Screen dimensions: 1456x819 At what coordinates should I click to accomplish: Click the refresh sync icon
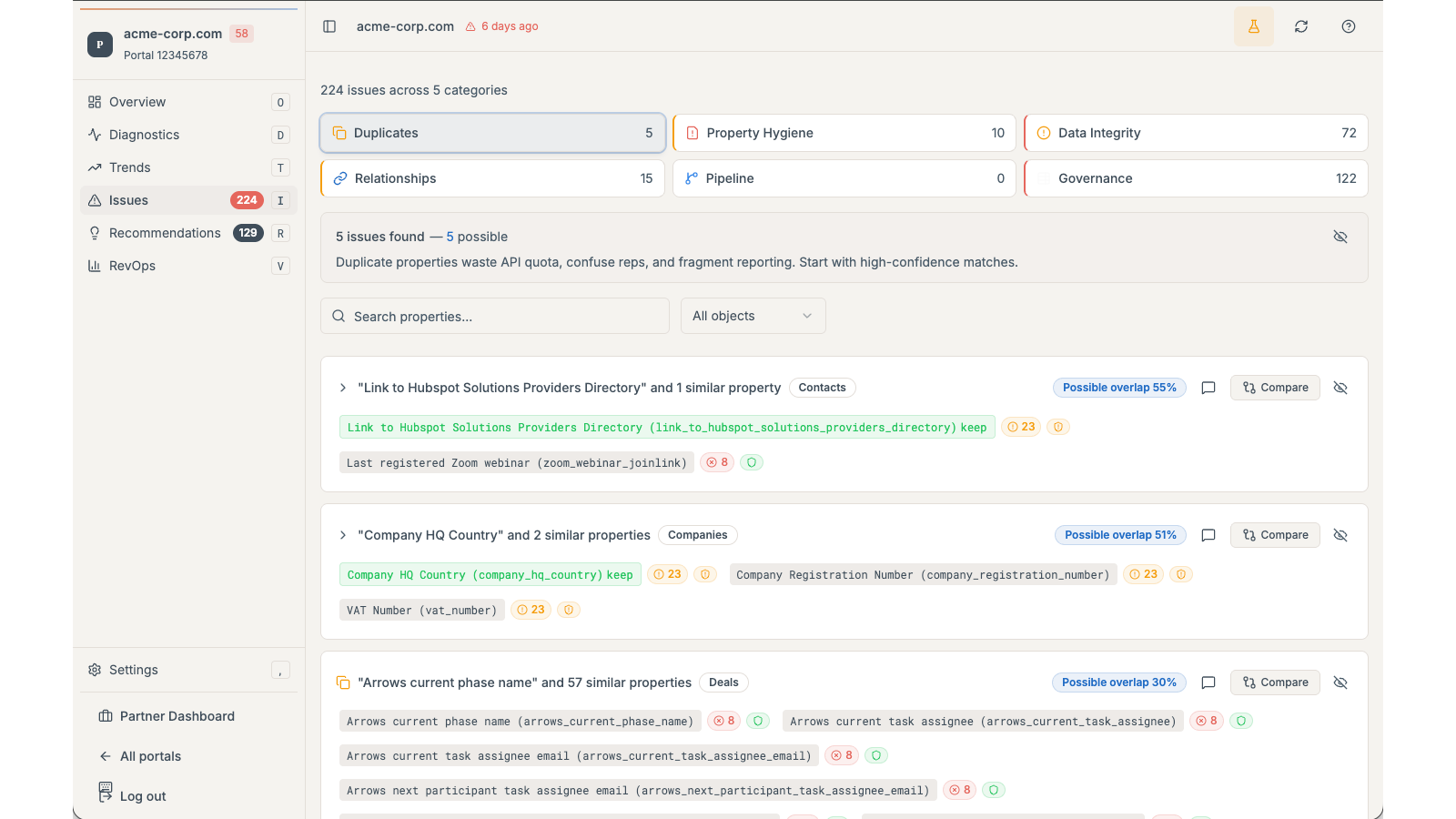(x=1301, y=26)
